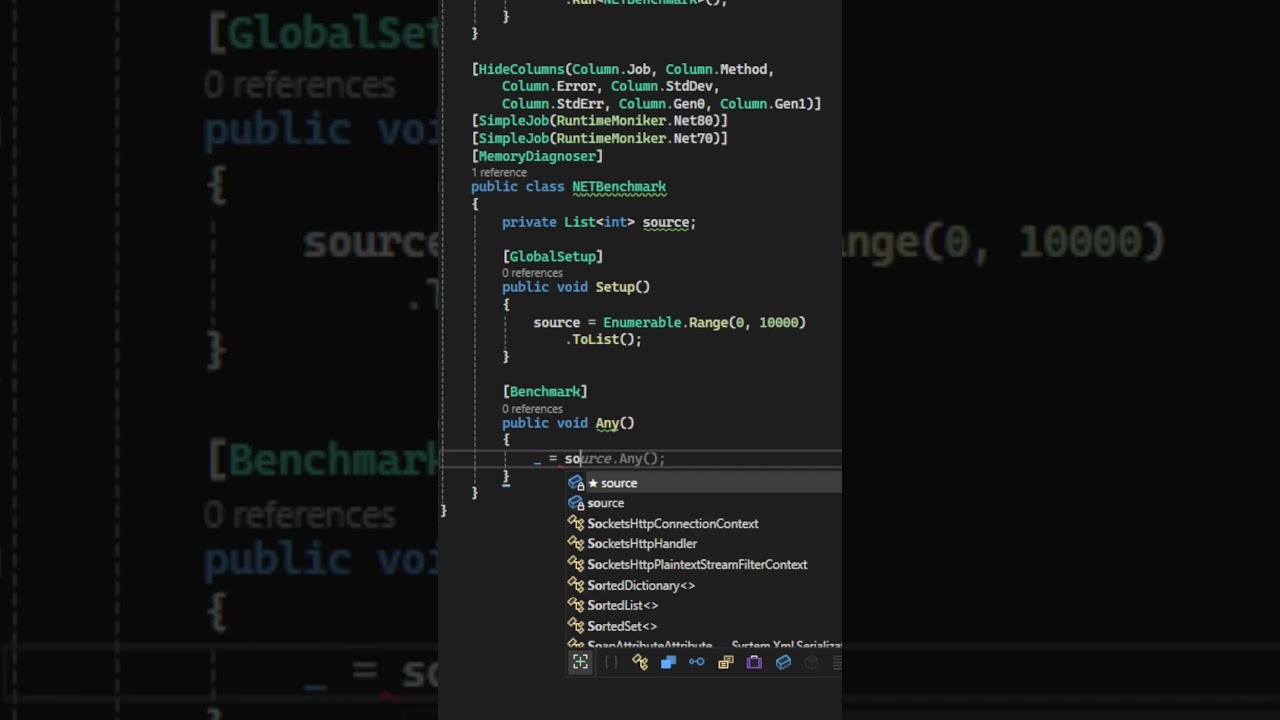Choose SortedSet<> from the completion list
The width and height of the screenshot is (1280, 720).
click(704, 626)
